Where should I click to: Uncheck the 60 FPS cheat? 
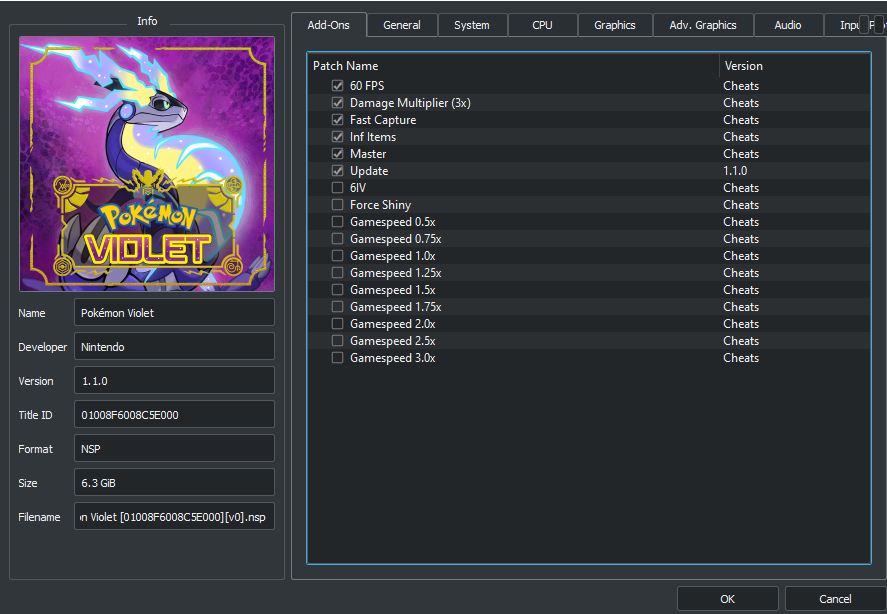337,85
